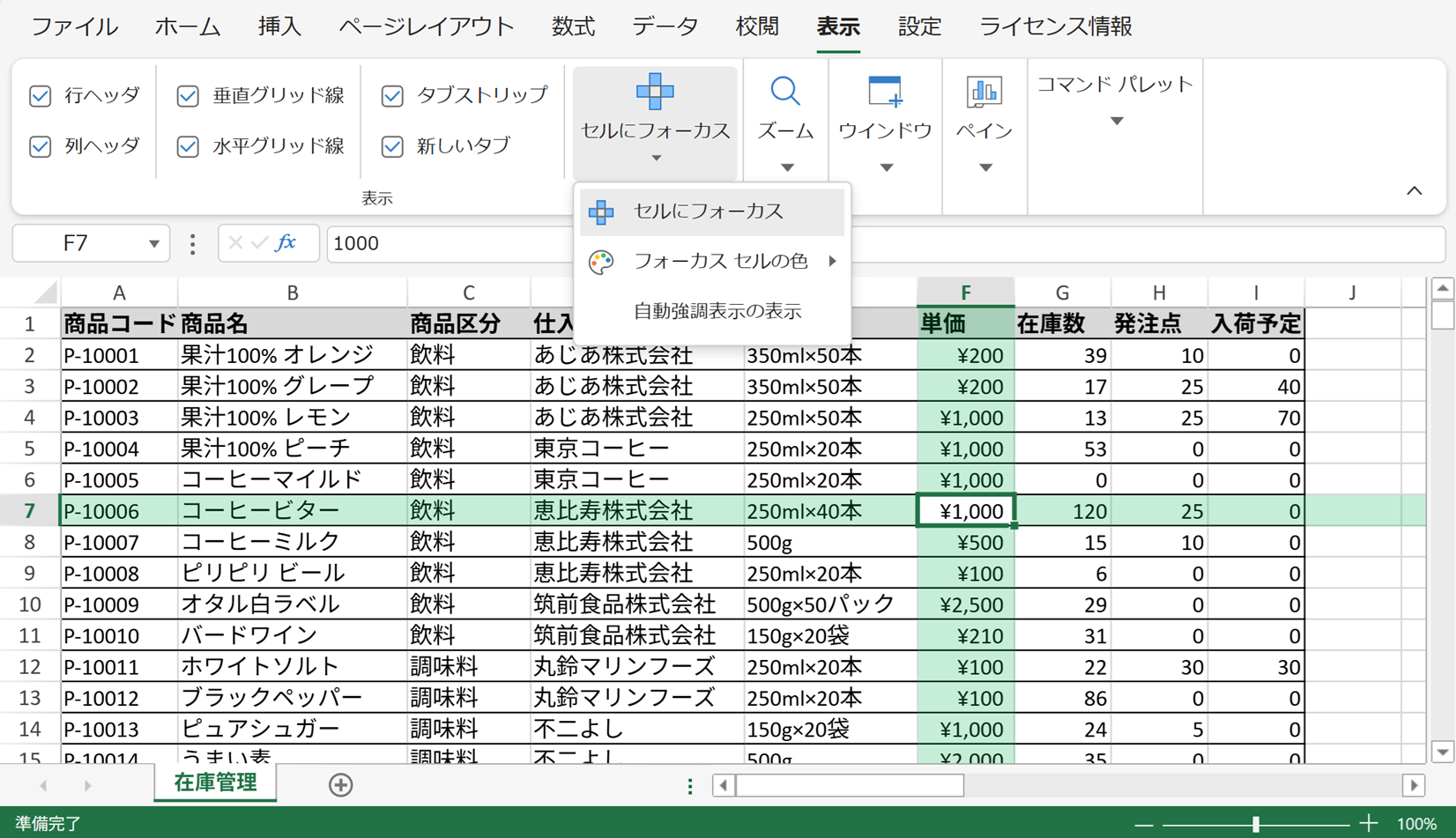Click the three-dot handle beside name box
The height and width of the screenshot is (838, 1456).
tap(193, 243)
